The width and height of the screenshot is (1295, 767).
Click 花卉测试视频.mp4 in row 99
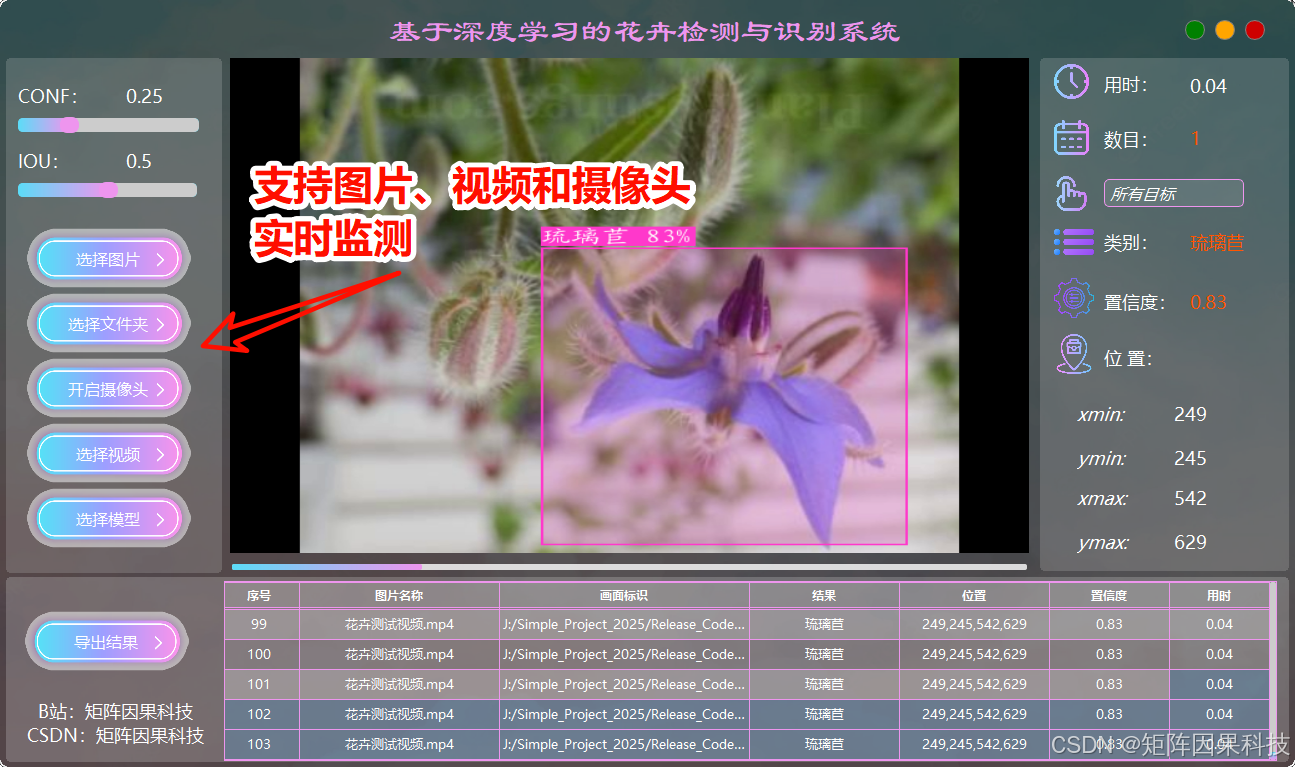coord(399,624)
